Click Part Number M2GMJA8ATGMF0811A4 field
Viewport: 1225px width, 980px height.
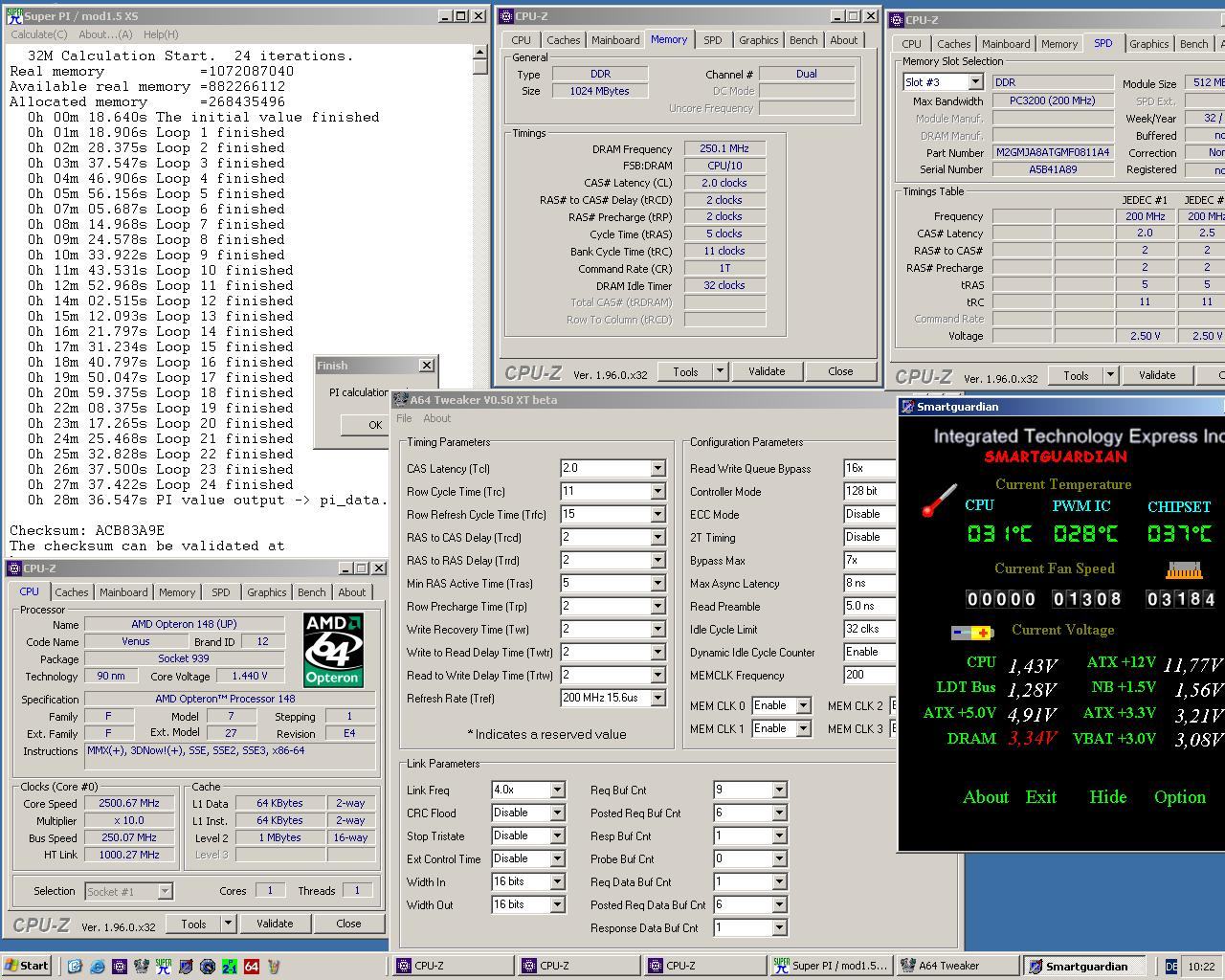tap(1054, 153)
